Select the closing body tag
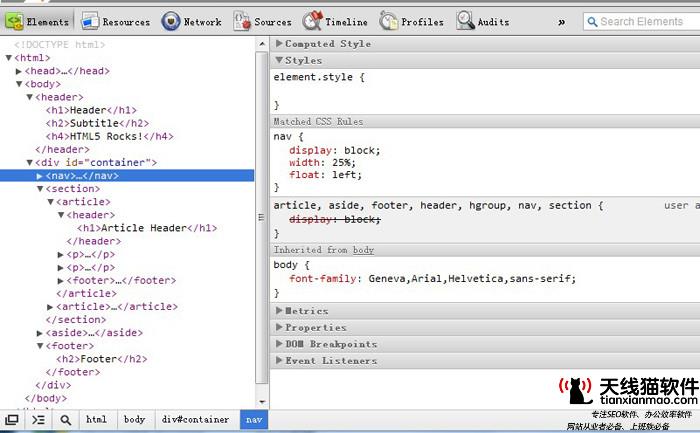Viewport: 700px width, 433px height. 46,398
